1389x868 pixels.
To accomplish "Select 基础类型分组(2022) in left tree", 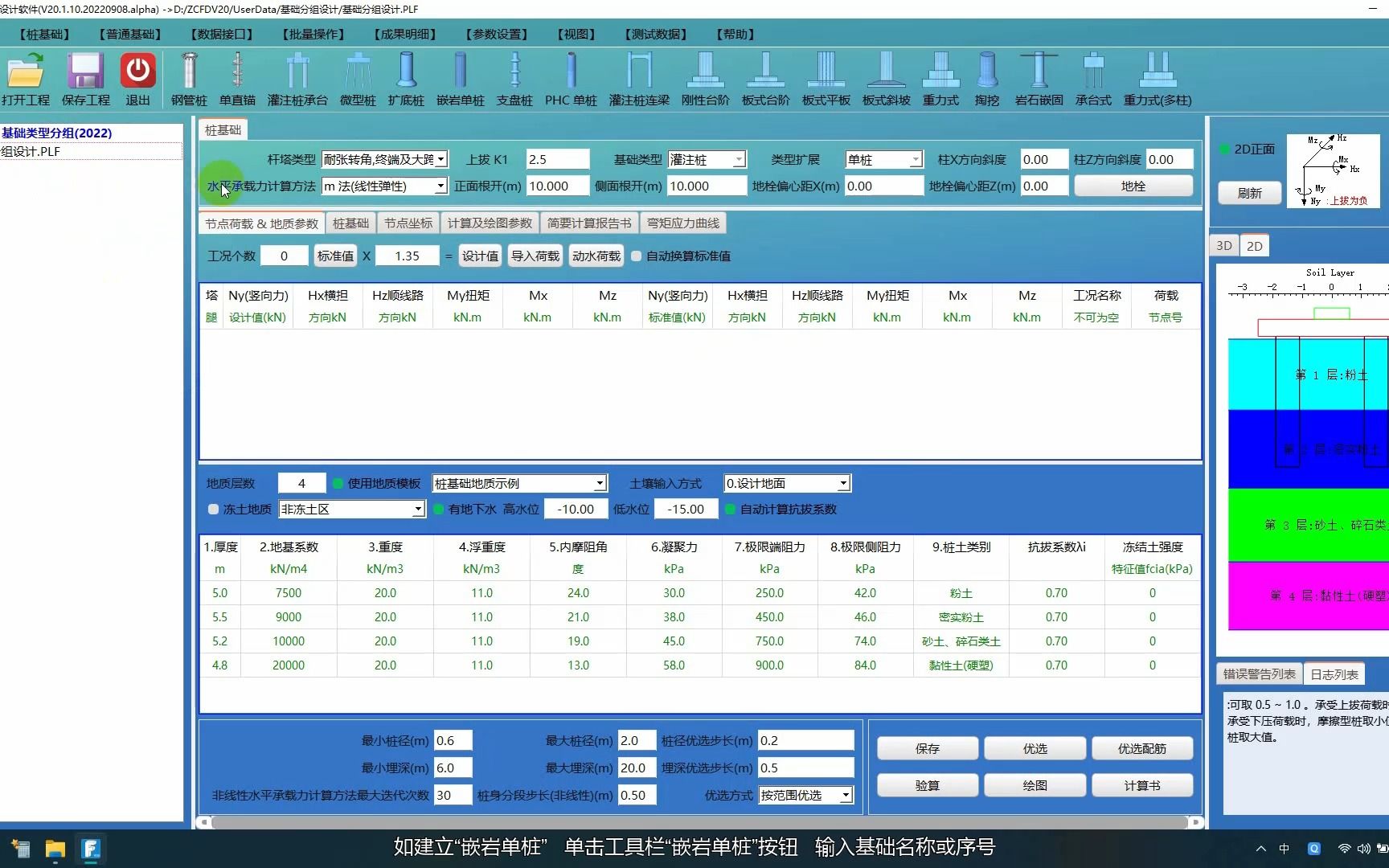I will click(56, 133).
